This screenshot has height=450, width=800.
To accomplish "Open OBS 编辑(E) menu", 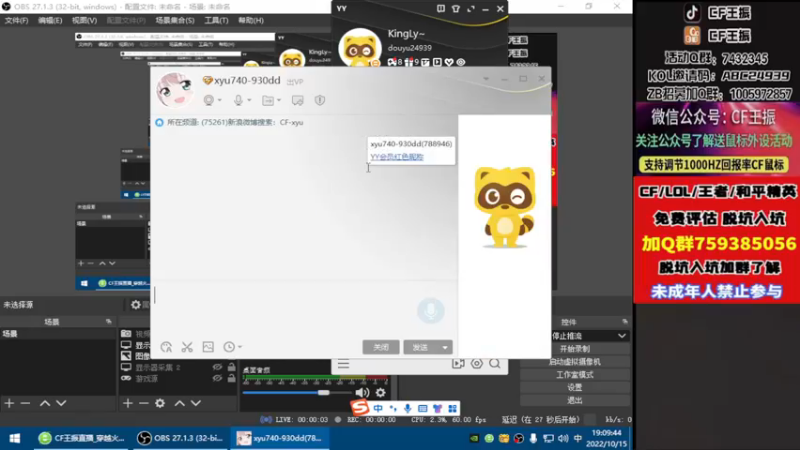I will [50, 20].
